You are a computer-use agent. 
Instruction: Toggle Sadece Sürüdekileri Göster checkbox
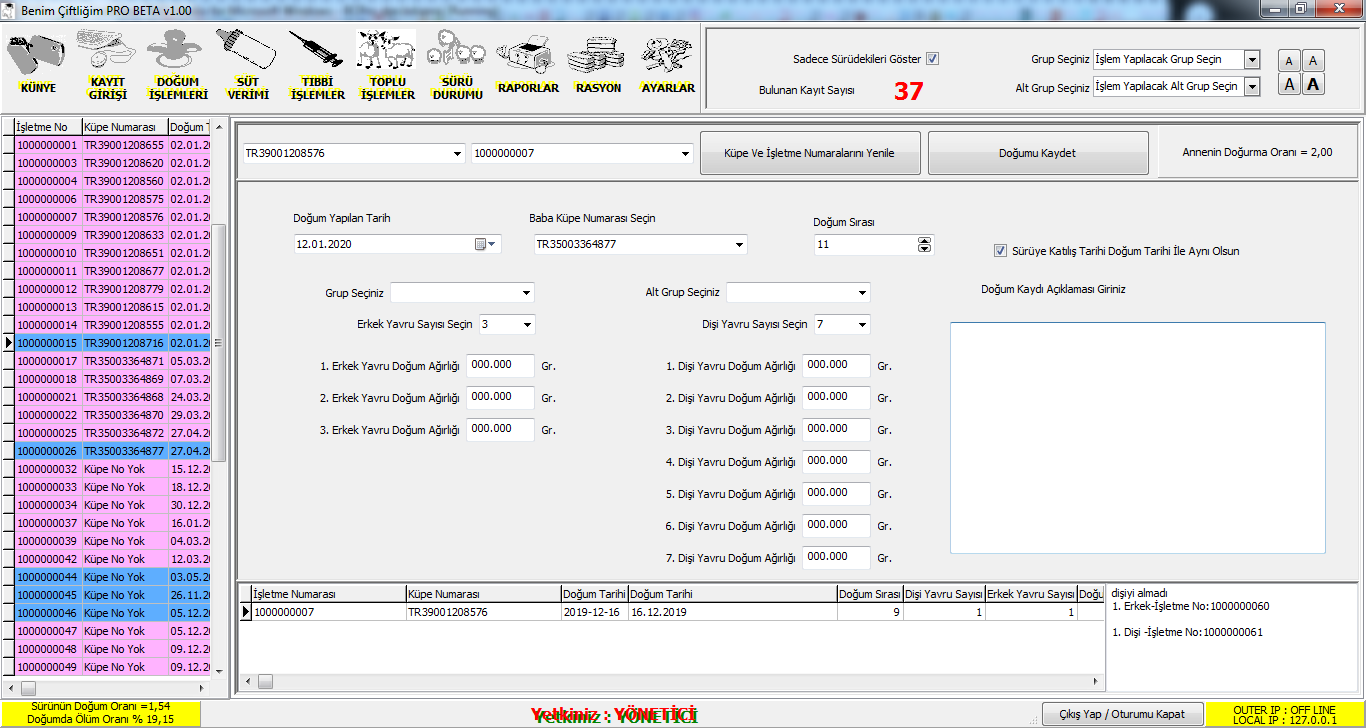(x=932, y=59)
